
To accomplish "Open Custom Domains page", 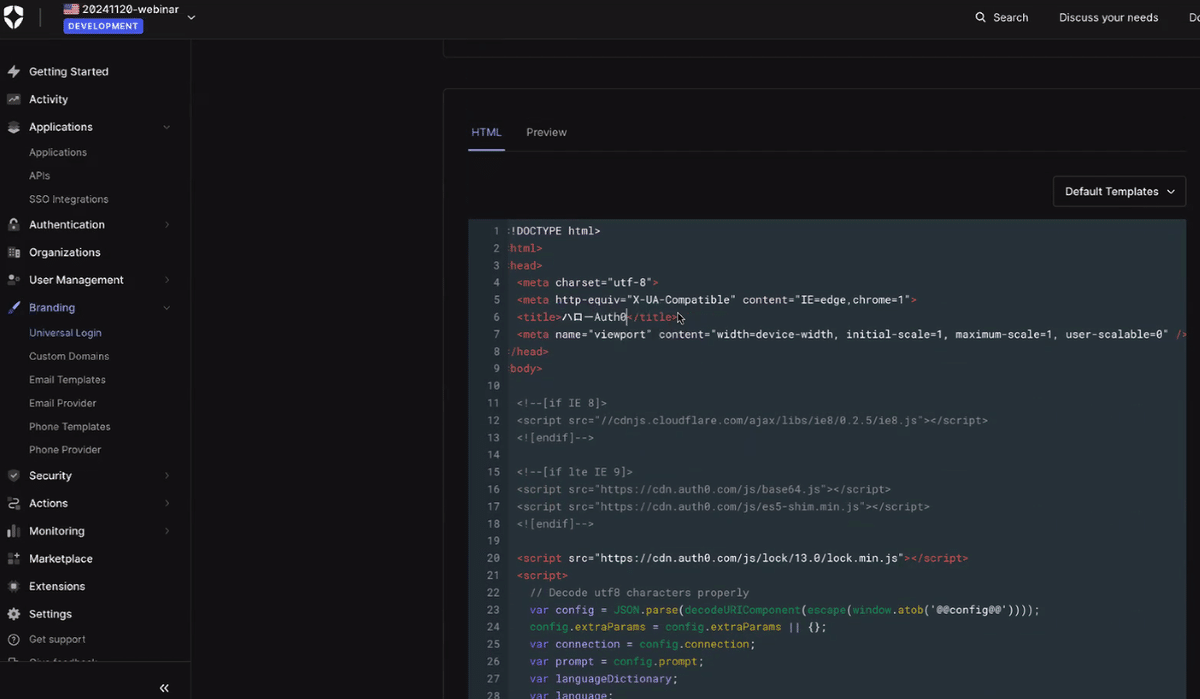I will click(69, 357).
